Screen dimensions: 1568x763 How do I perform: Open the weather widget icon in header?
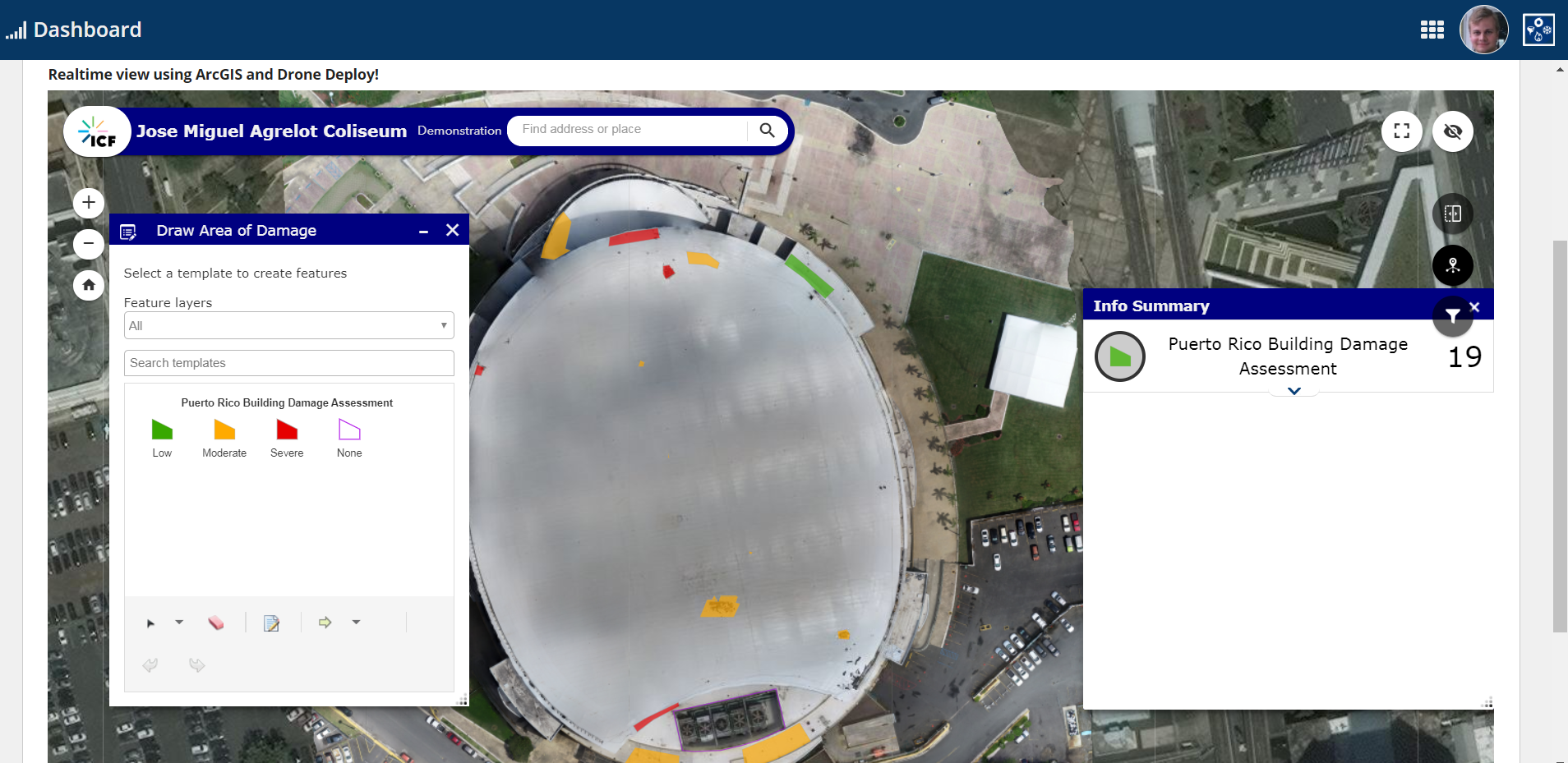pos(1538,30)
